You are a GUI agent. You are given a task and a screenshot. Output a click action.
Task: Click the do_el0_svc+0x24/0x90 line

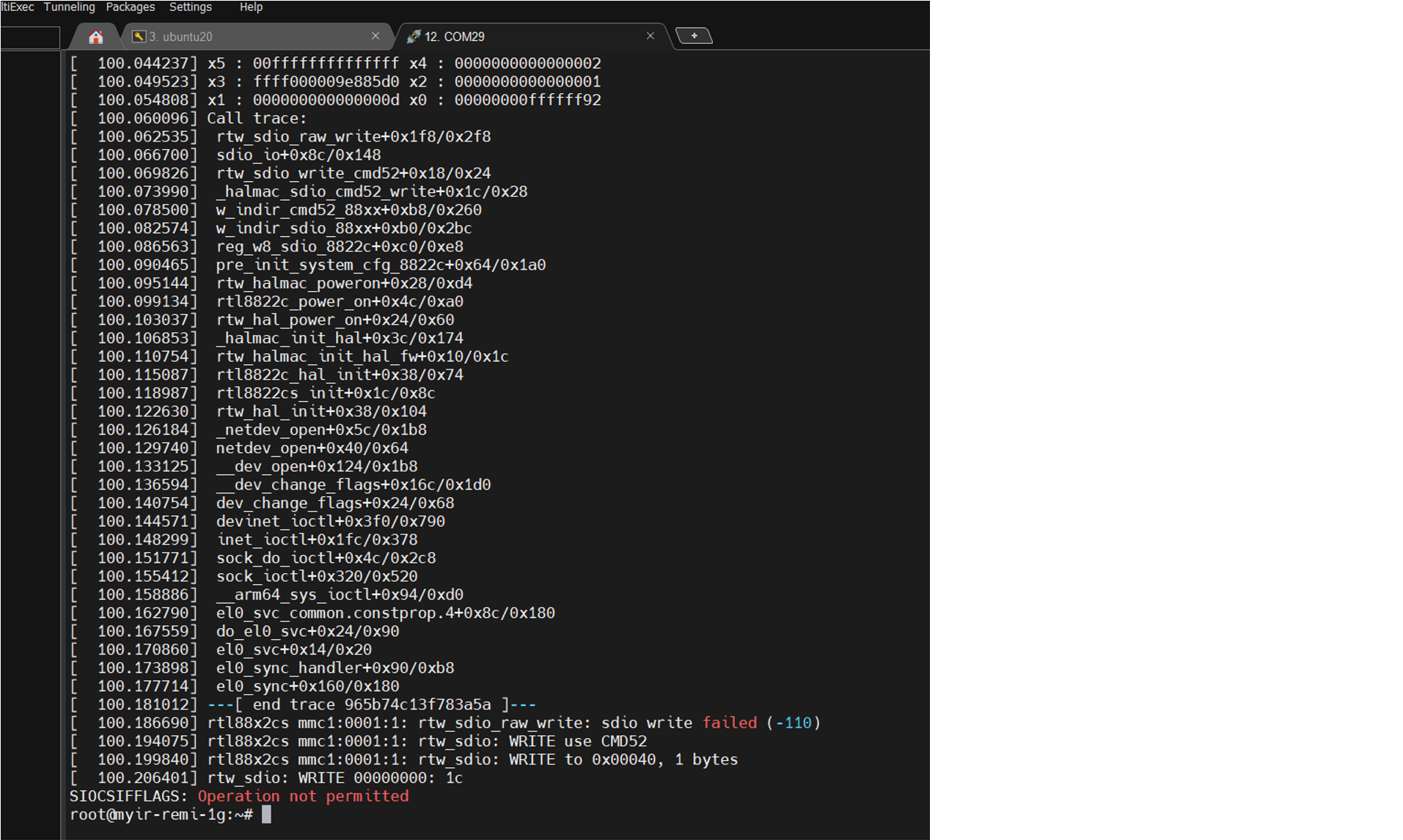235,632
